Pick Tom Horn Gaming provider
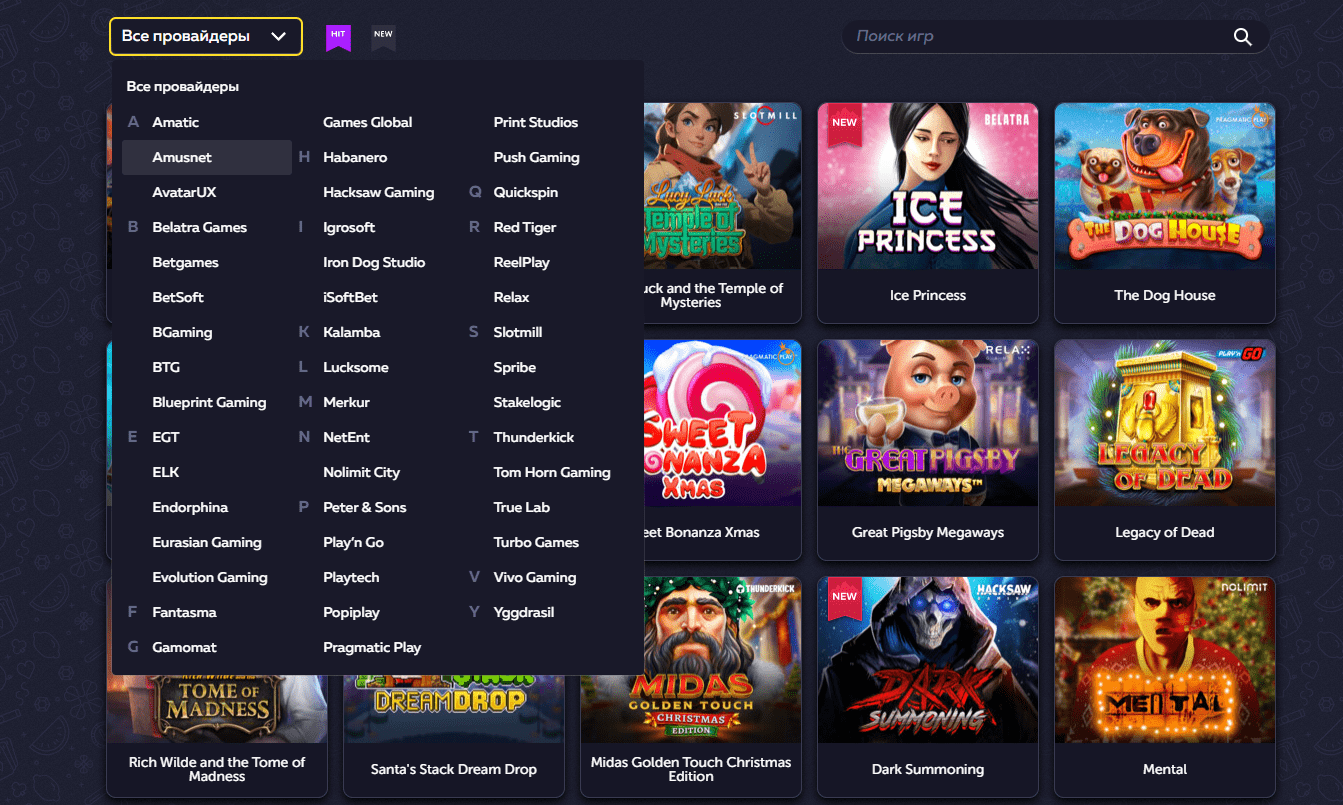The image size is (1343, 805). (x=552, y=472)
